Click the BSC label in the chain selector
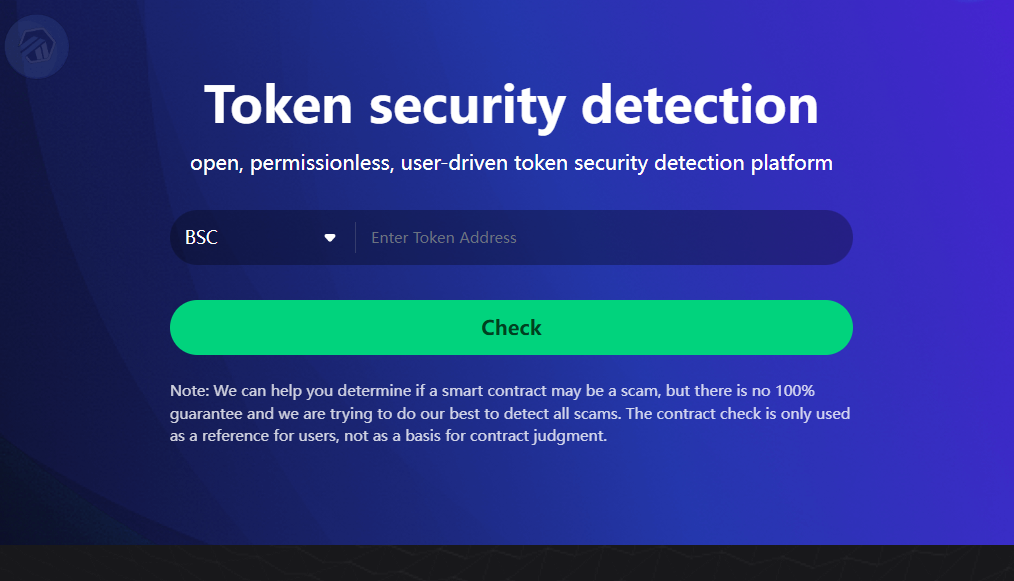 pos(201,238)
